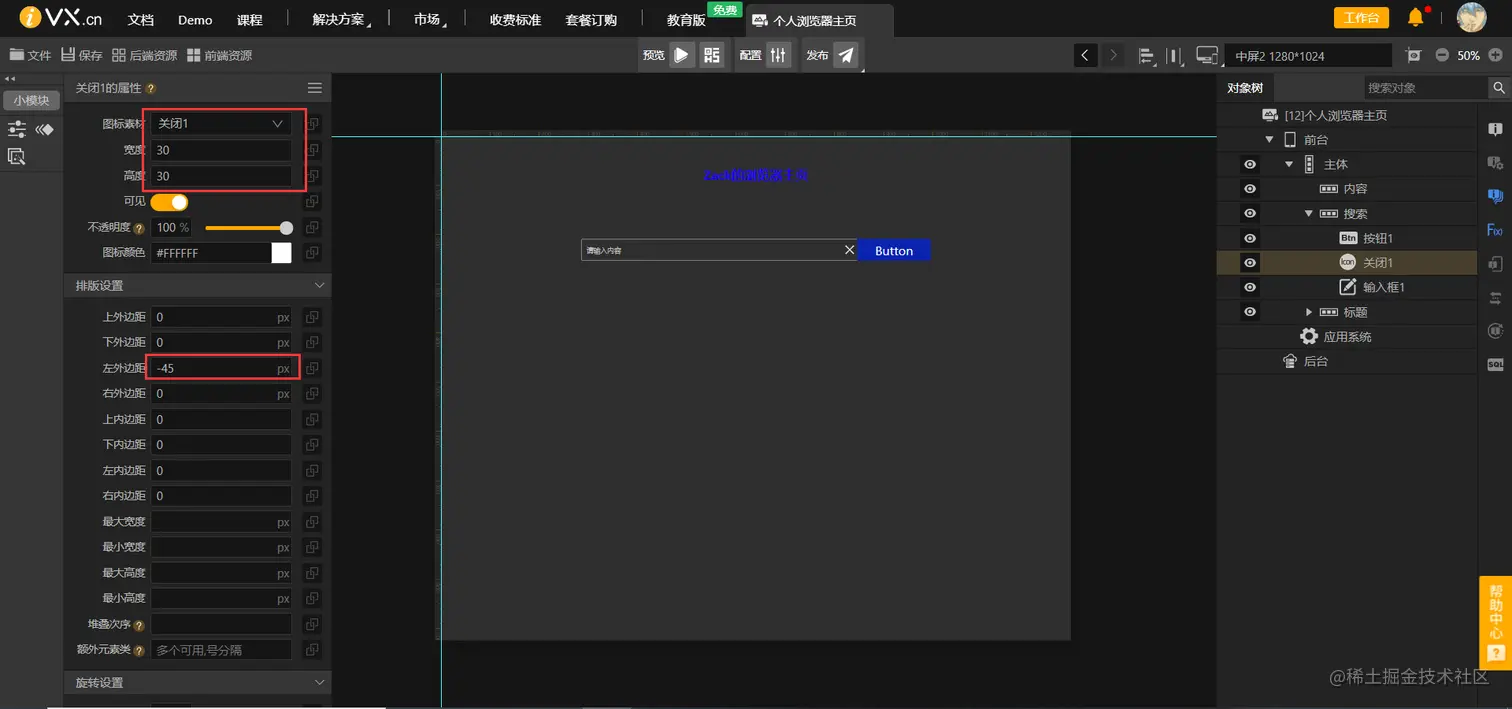The width and height of the screenshot is (1512, 709).
Task: Collapse the 主体 tree node
Action: click(1289, 164)
